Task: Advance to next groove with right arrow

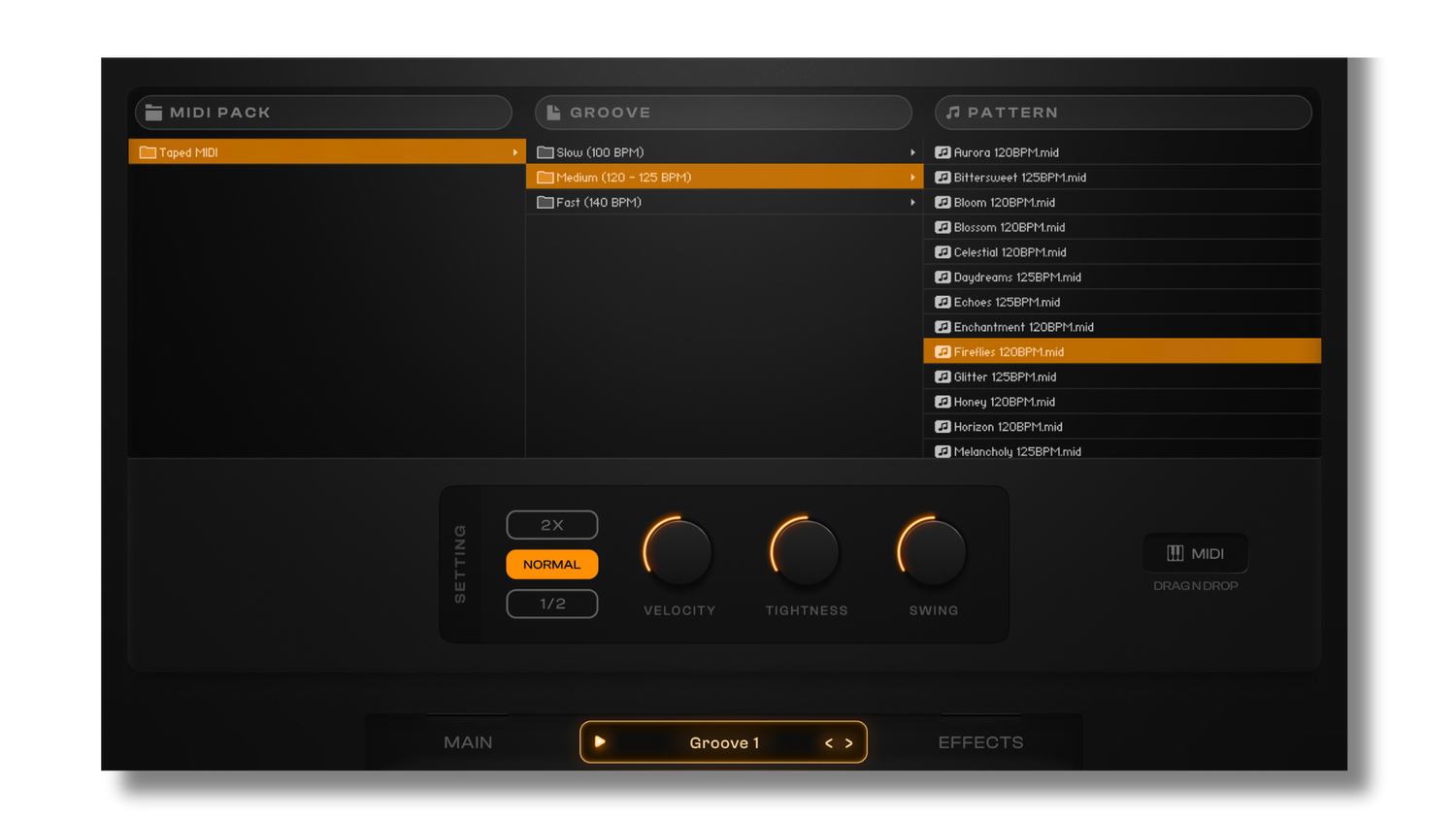Action: (849, 743)
